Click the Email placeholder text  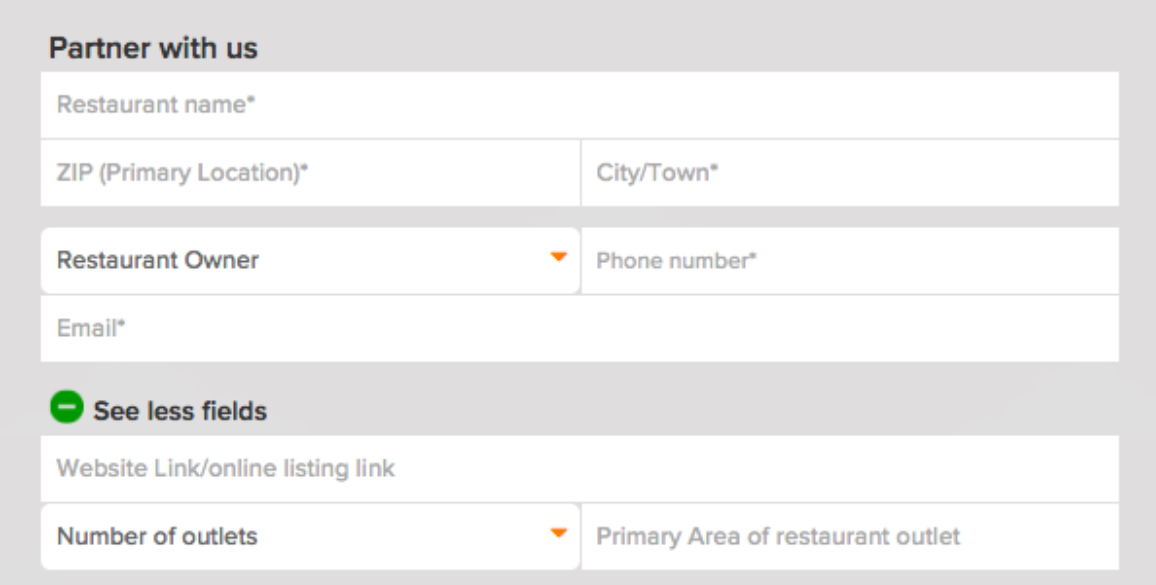coord(91,328)
